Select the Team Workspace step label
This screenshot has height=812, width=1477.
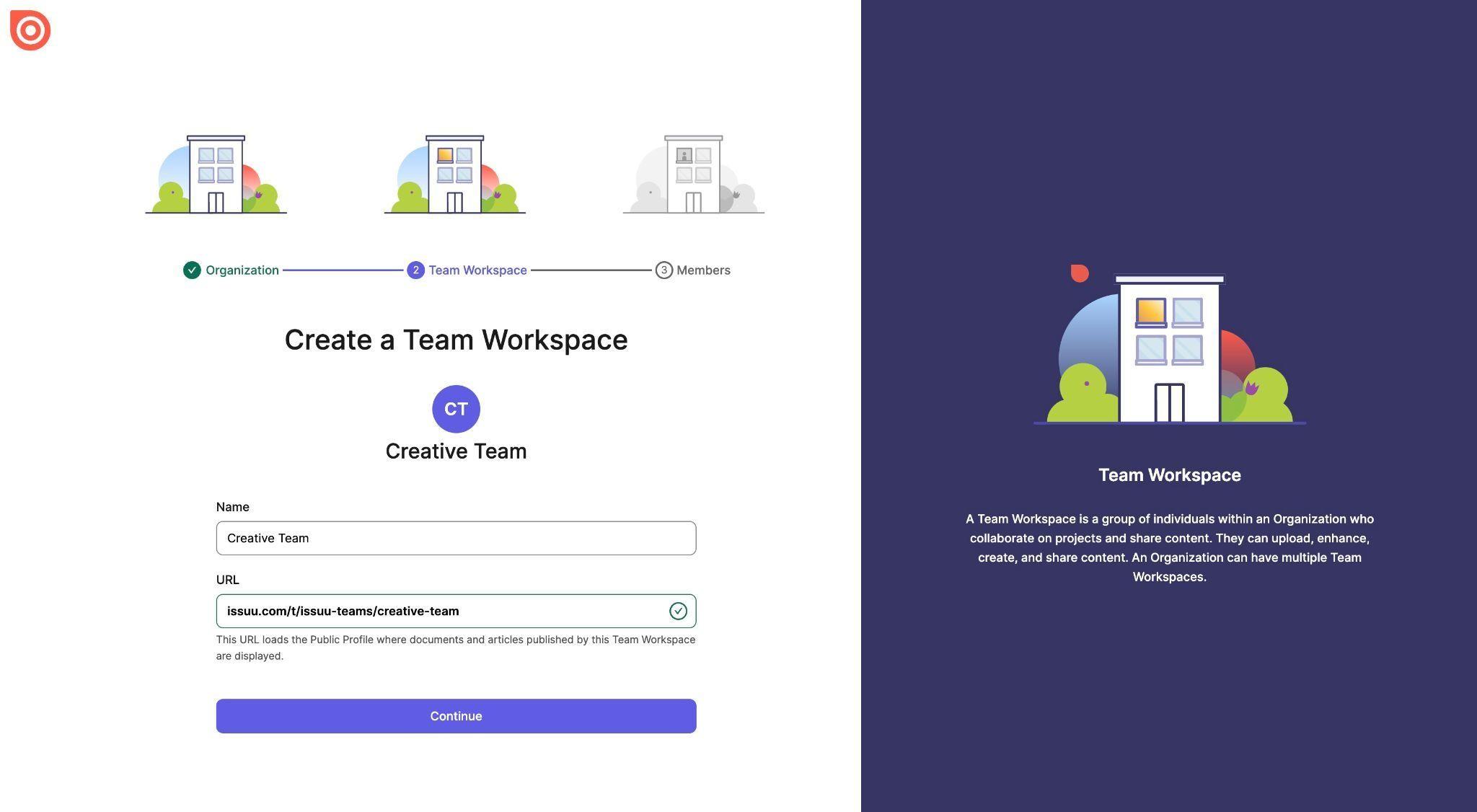click(477, 270)
